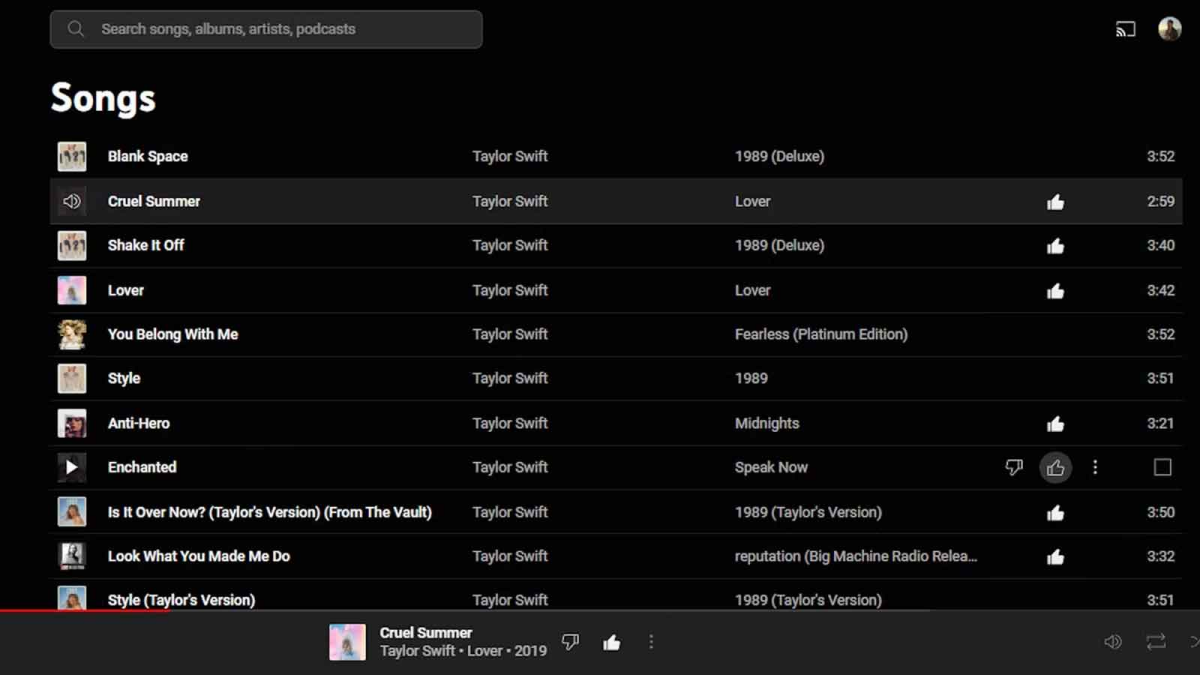Unlike Shake It Off in list

click(x=1055, y=246)
